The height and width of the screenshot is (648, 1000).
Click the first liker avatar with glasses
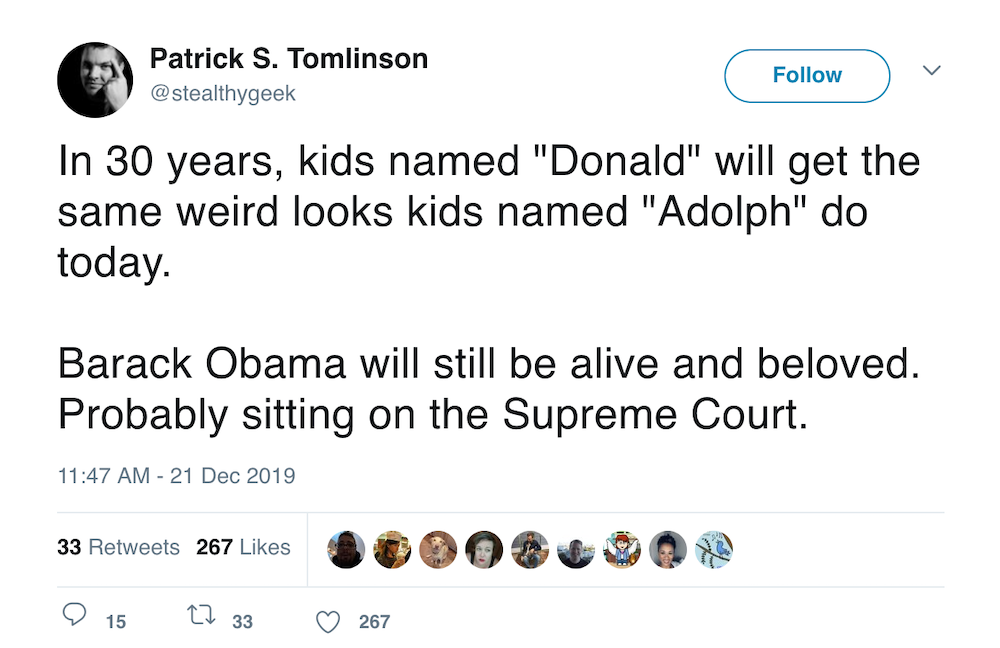(x=346, y=549)
